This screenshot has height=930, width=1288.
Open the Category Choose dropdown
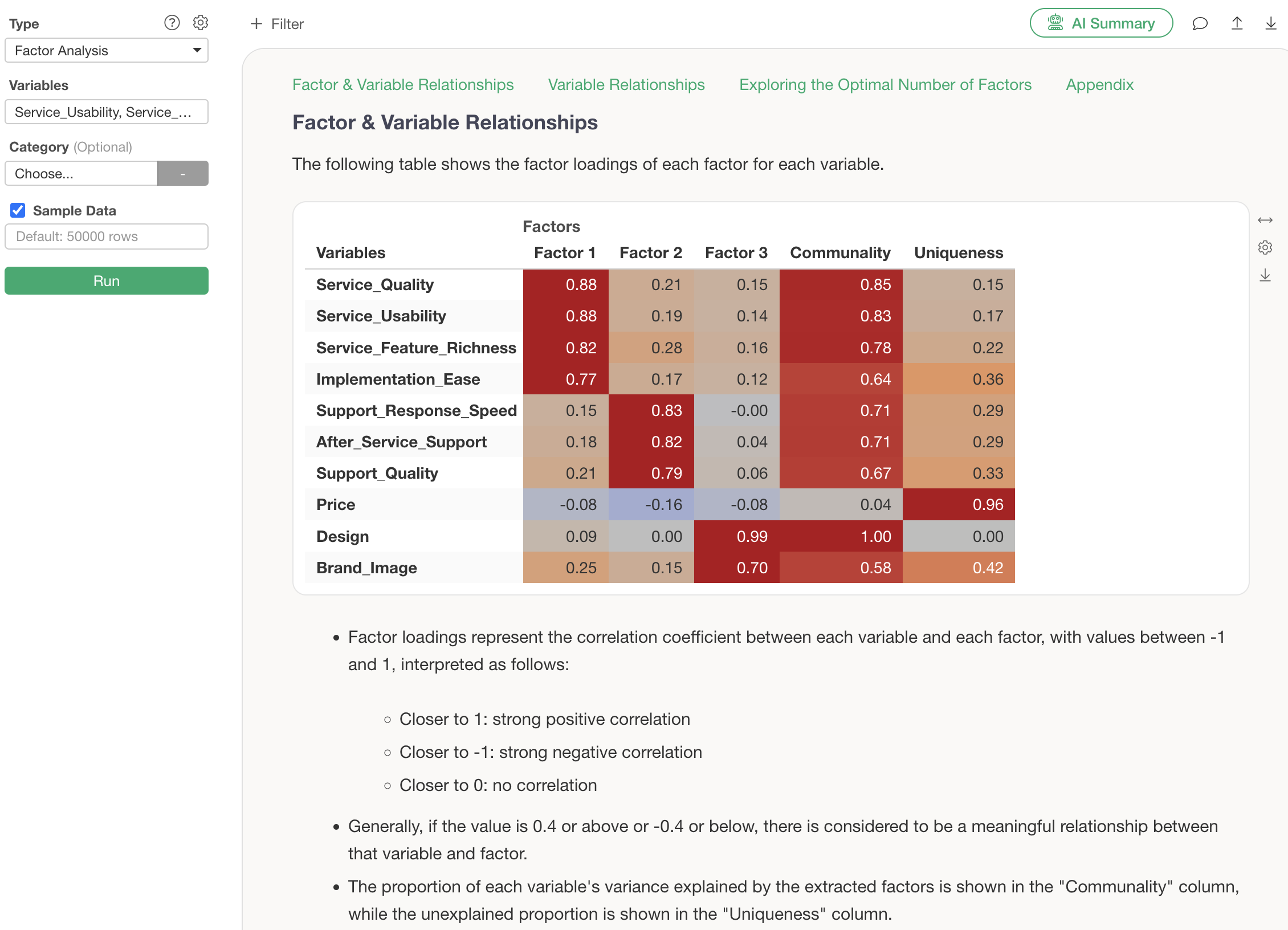tap(81, 174)
